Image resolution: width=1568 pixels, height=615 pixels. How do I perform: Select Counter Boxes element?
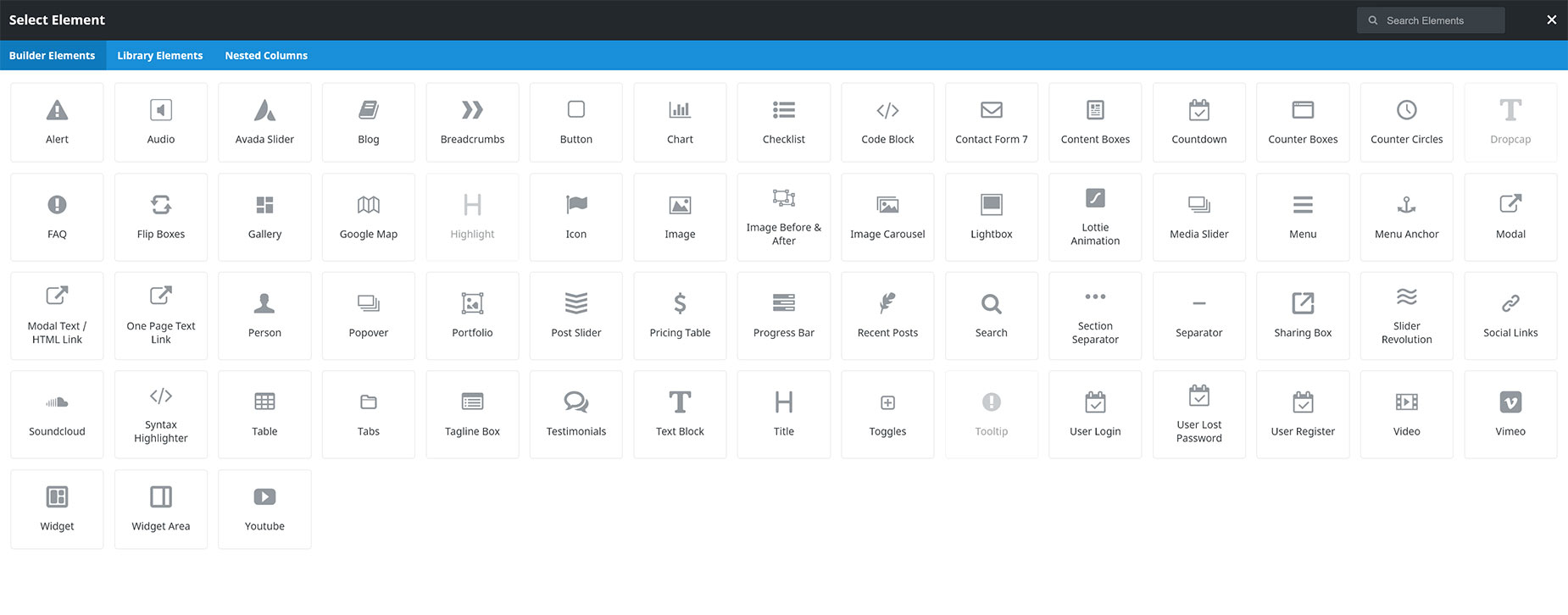[1303, 122]
